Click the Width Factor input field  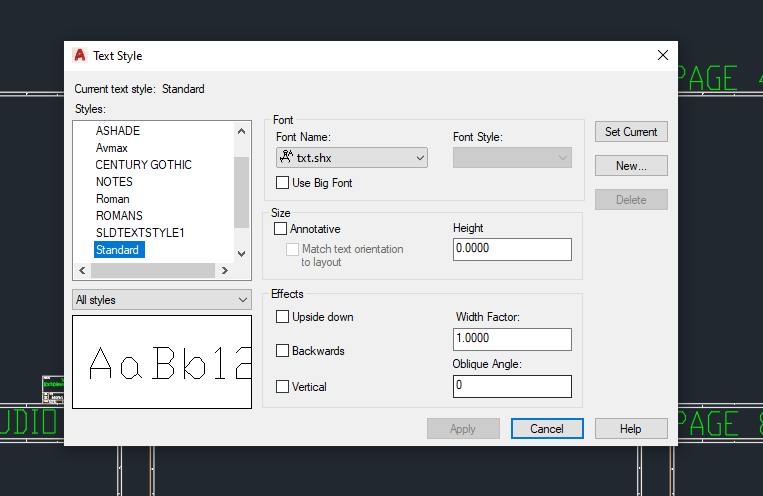tap(512, 339)
